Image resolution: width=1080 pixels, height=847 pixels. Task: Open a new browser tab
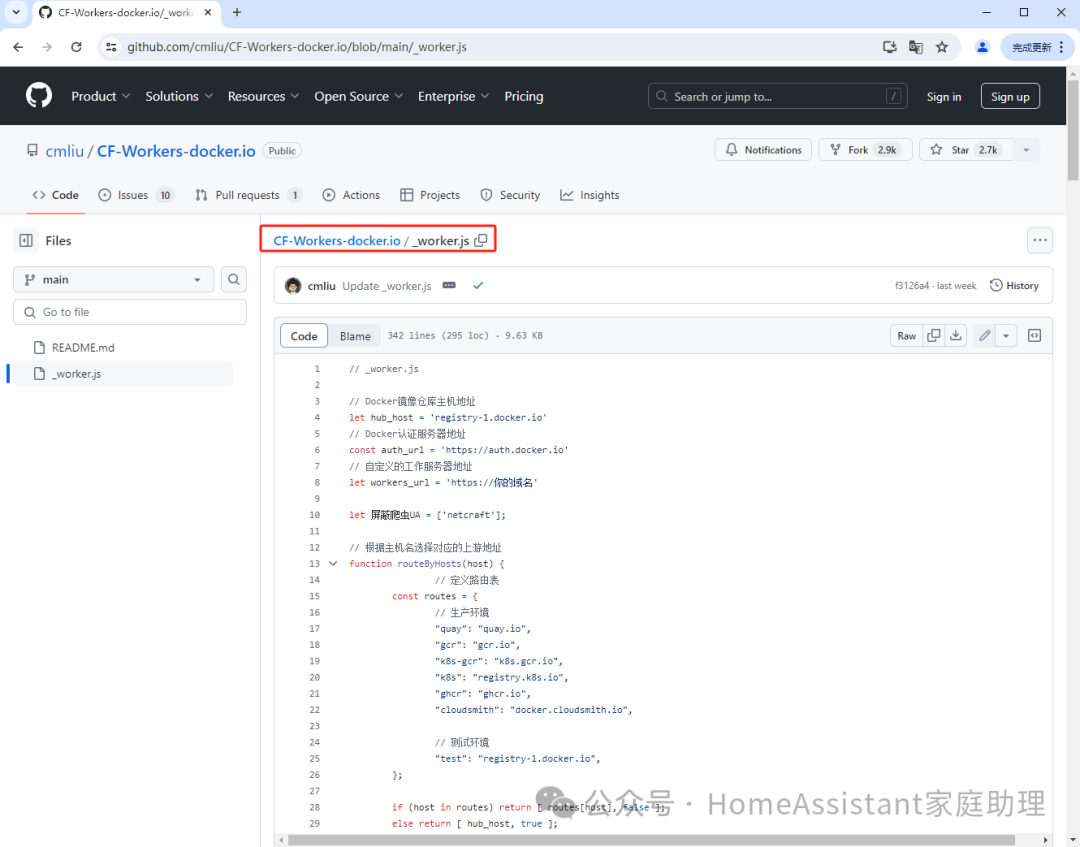click(x=237, y=12)
